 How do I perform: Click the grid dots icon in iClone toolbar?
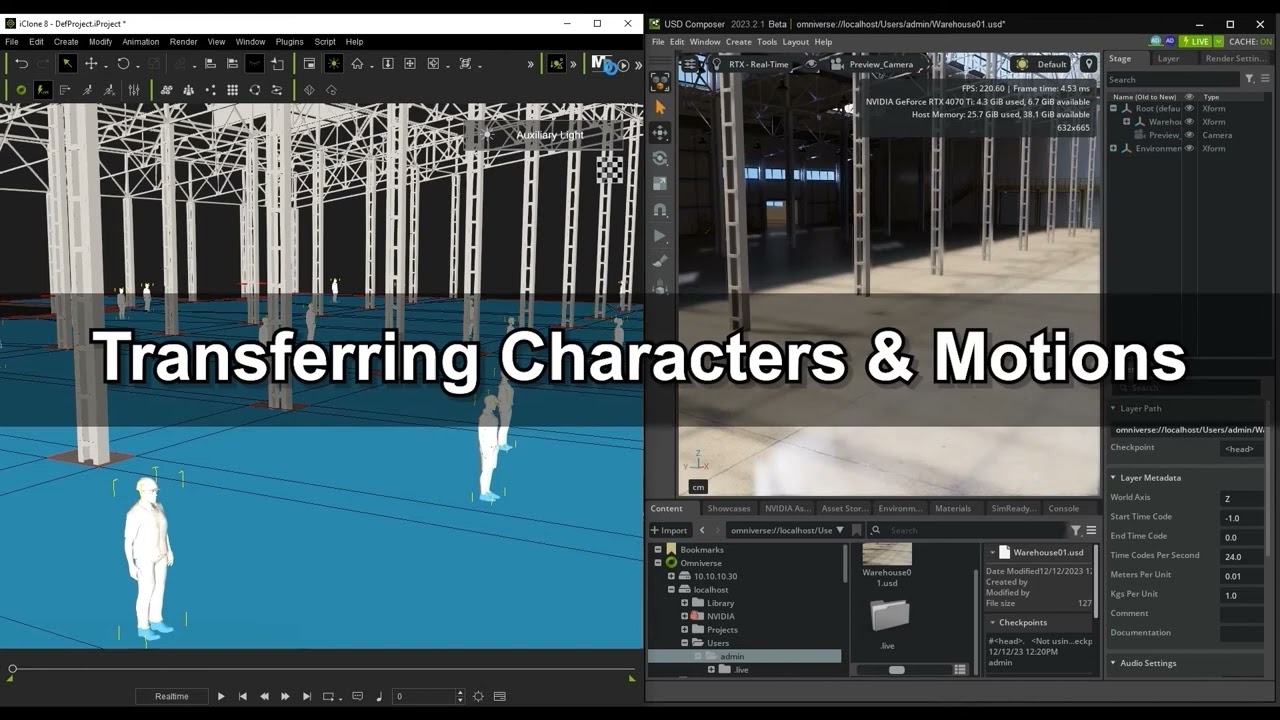tap(232, 90)
